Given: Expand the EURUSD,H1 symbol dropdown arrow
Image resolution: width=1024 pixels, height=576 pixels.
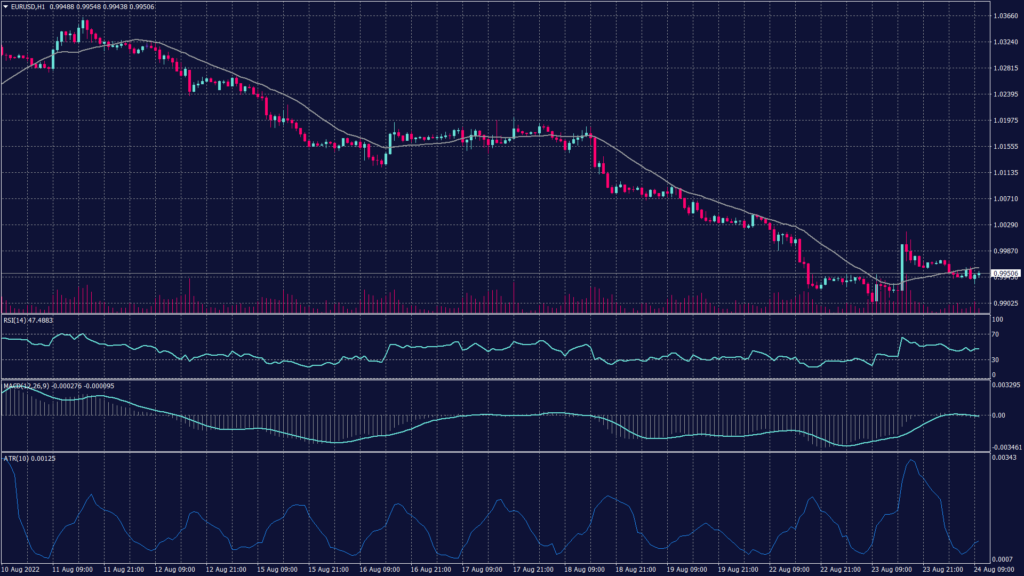Looking at the screenshot, I should pyautogui.click(x=8, y=6).
